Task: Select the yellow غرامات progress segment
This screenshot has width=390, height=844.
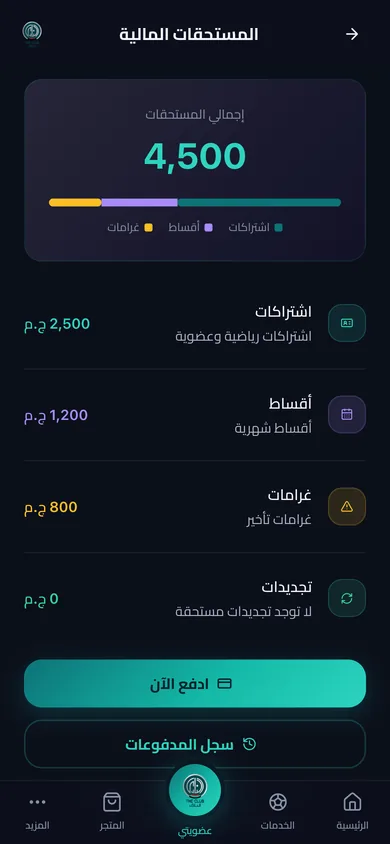Action: click(x=75, y=202)
